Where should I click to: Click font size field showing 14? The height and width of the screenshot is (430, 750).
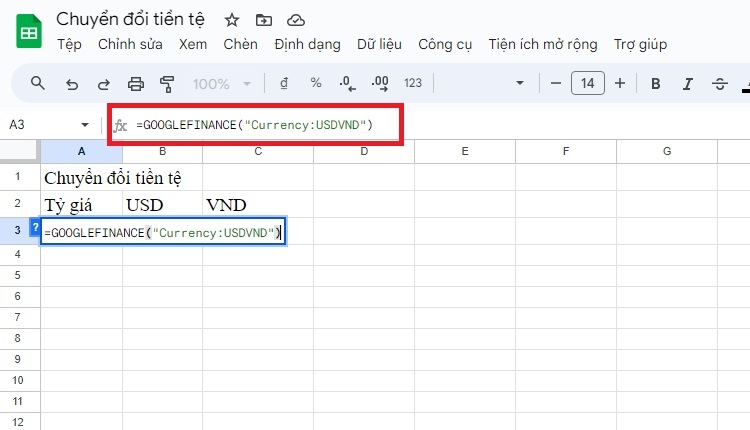[x=587, y=83]
